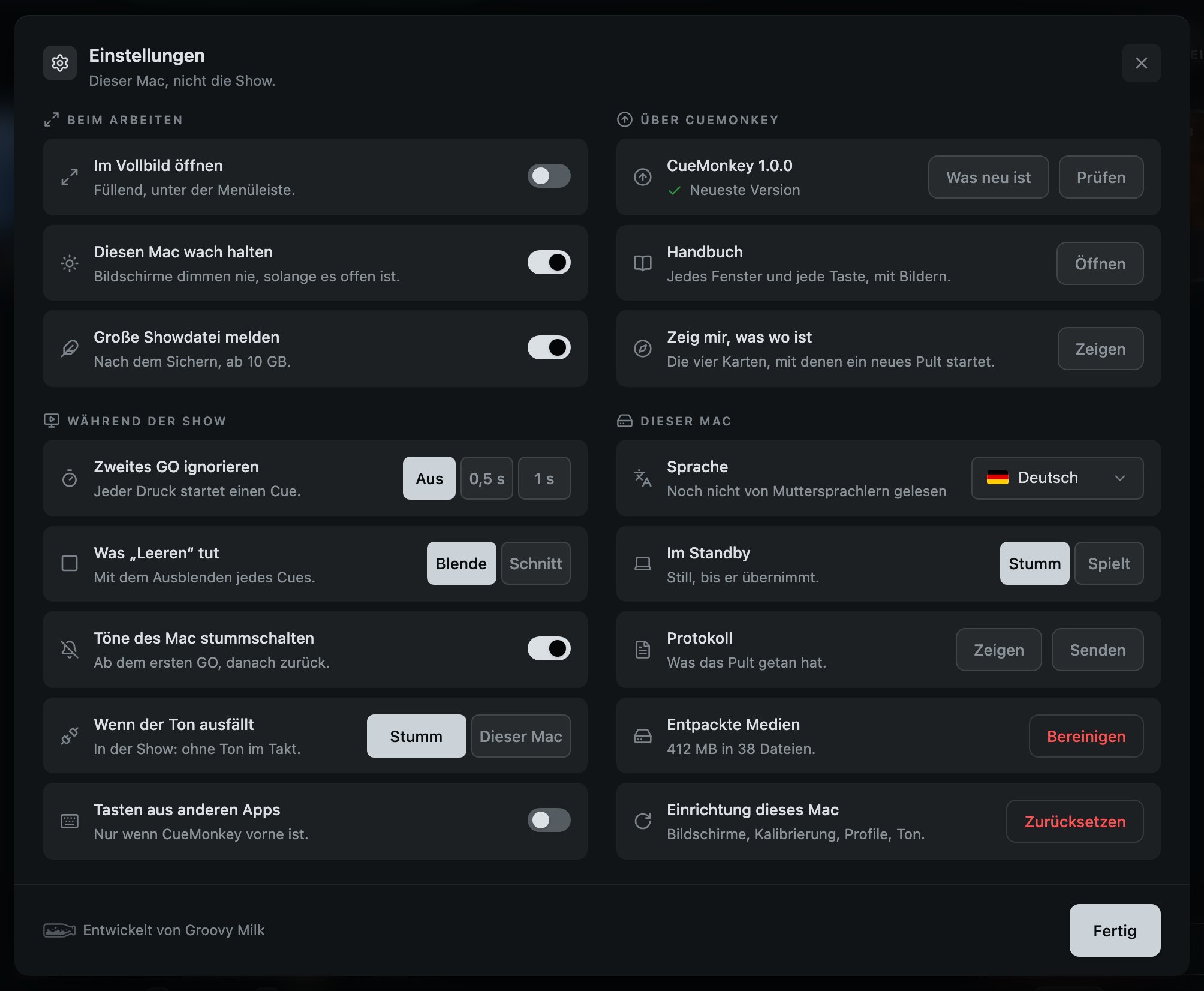Screen dimensions: 1204x991
Task: Choose Dieser Mac when Ton ausfällt
Action: click(521, 736)
